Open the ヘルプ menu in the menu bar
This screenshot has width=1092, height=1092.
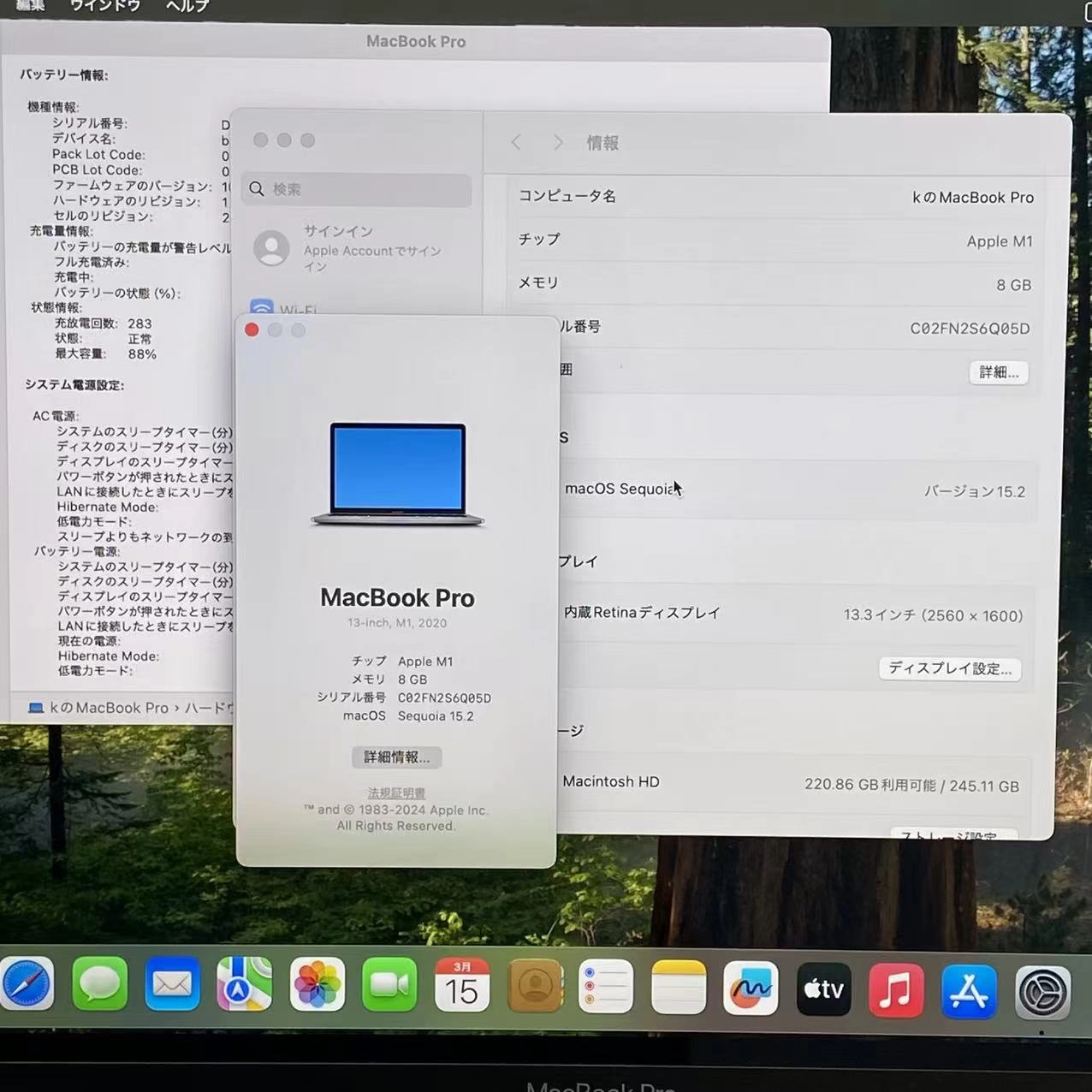click(x=187, y=6)
